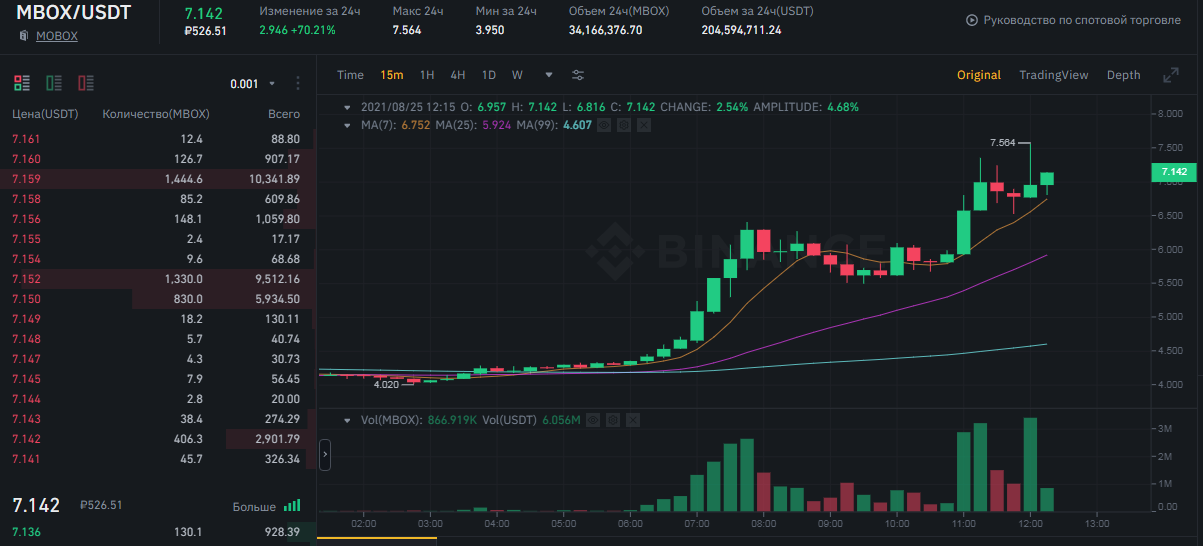The image size is (1203, 546).
Task: Select the 4H interval
Action: tap(458, 75)
